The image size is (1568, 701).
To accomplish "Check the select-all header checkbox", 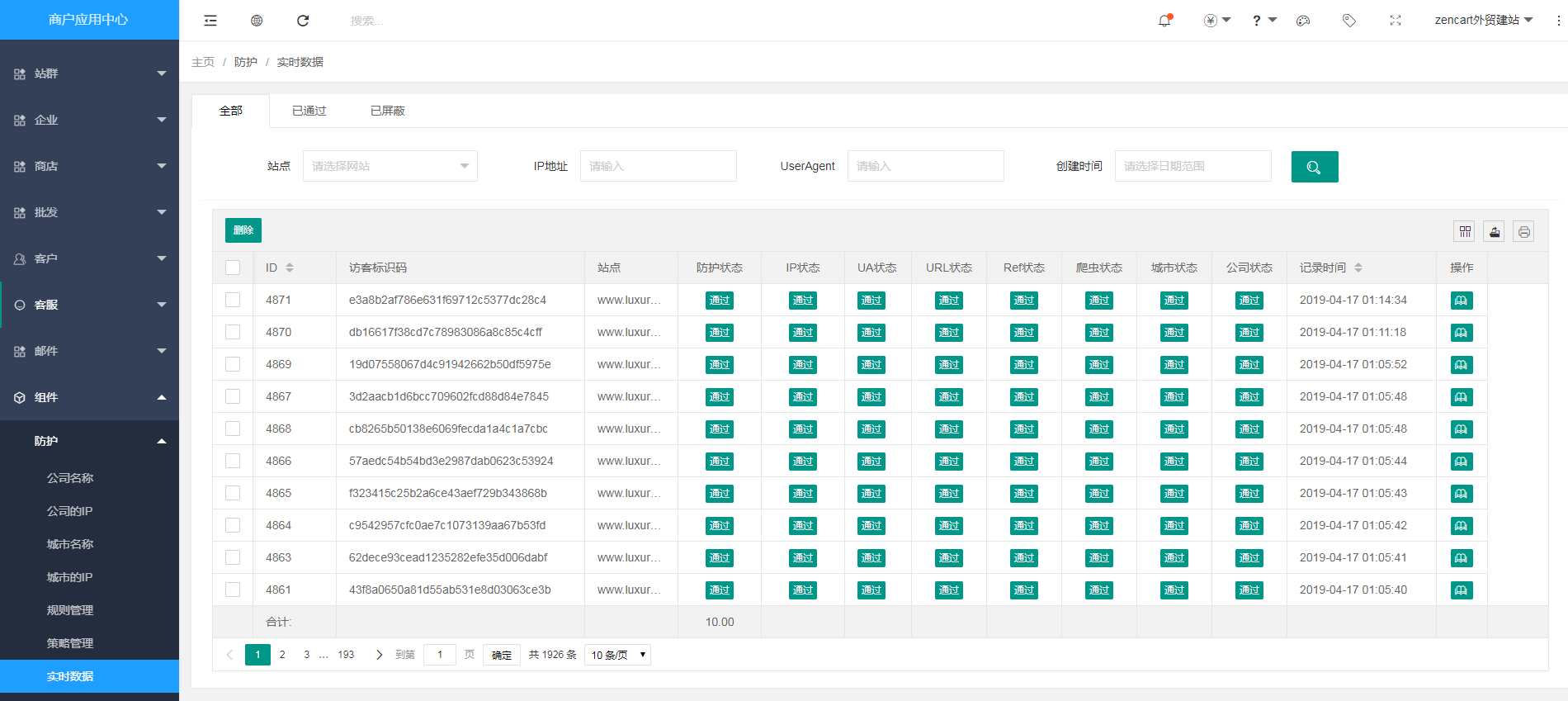I will click(233, 268).
